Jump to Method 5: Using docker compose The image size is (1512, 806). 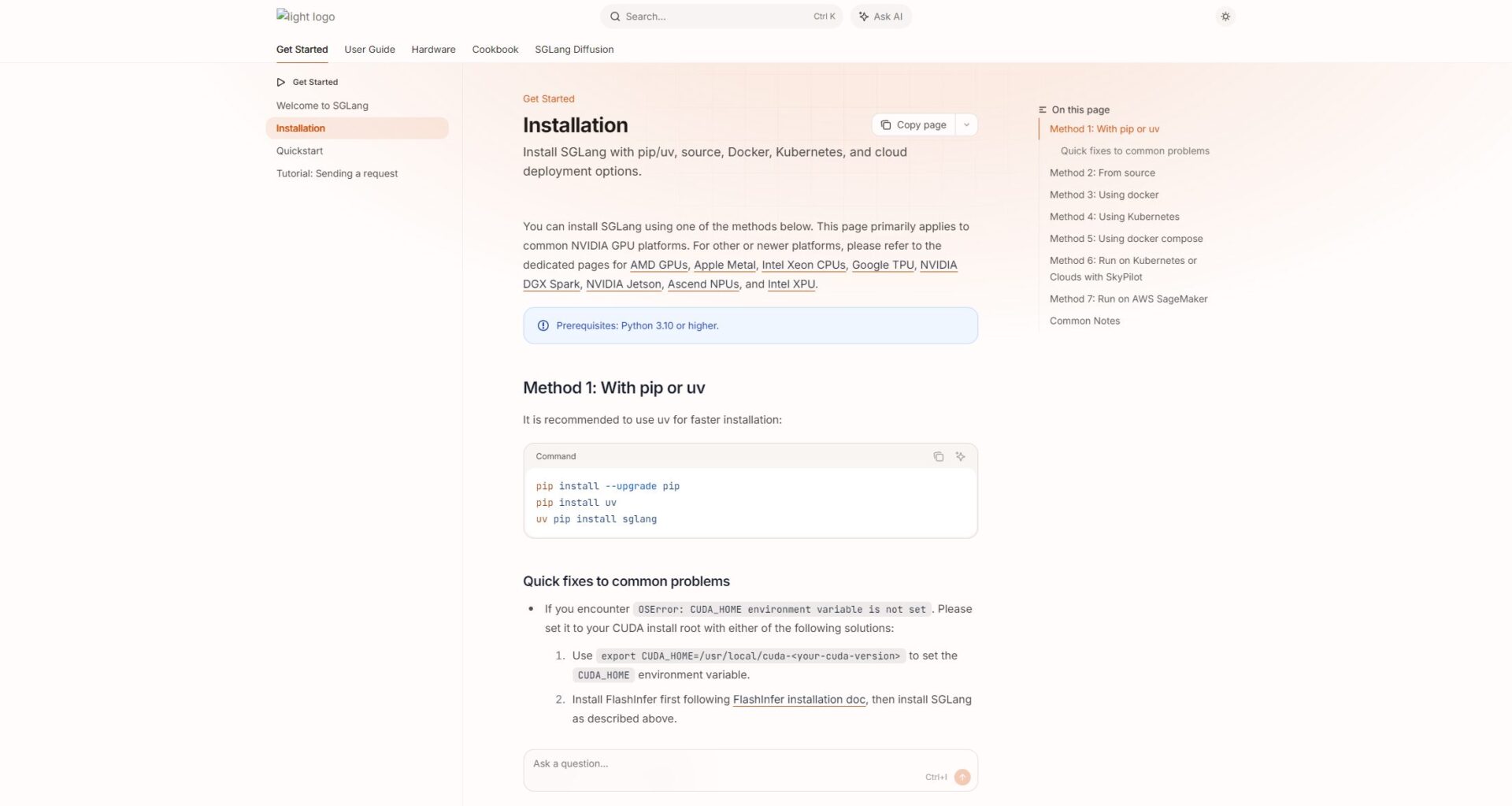(1126, 240)
